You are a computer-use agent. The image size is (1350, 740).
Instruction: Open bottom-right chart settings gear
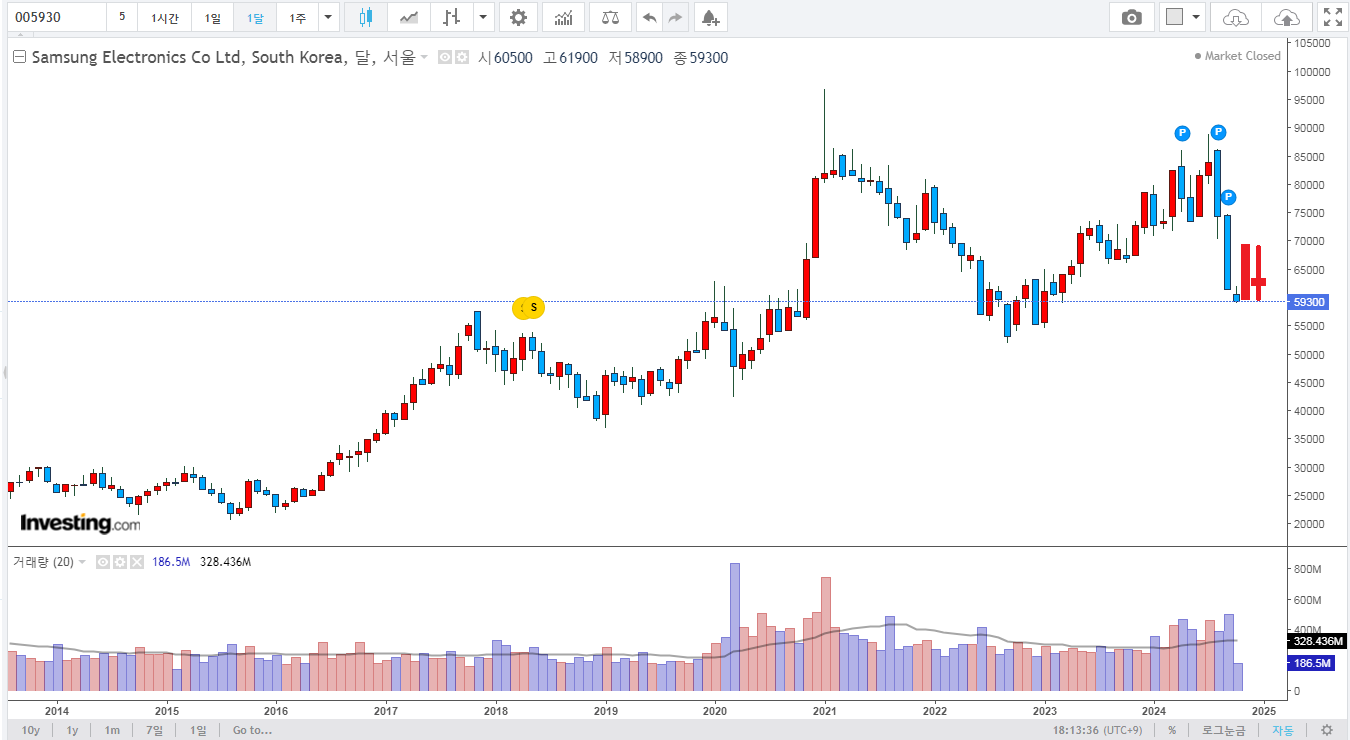tap(1327, 730)
